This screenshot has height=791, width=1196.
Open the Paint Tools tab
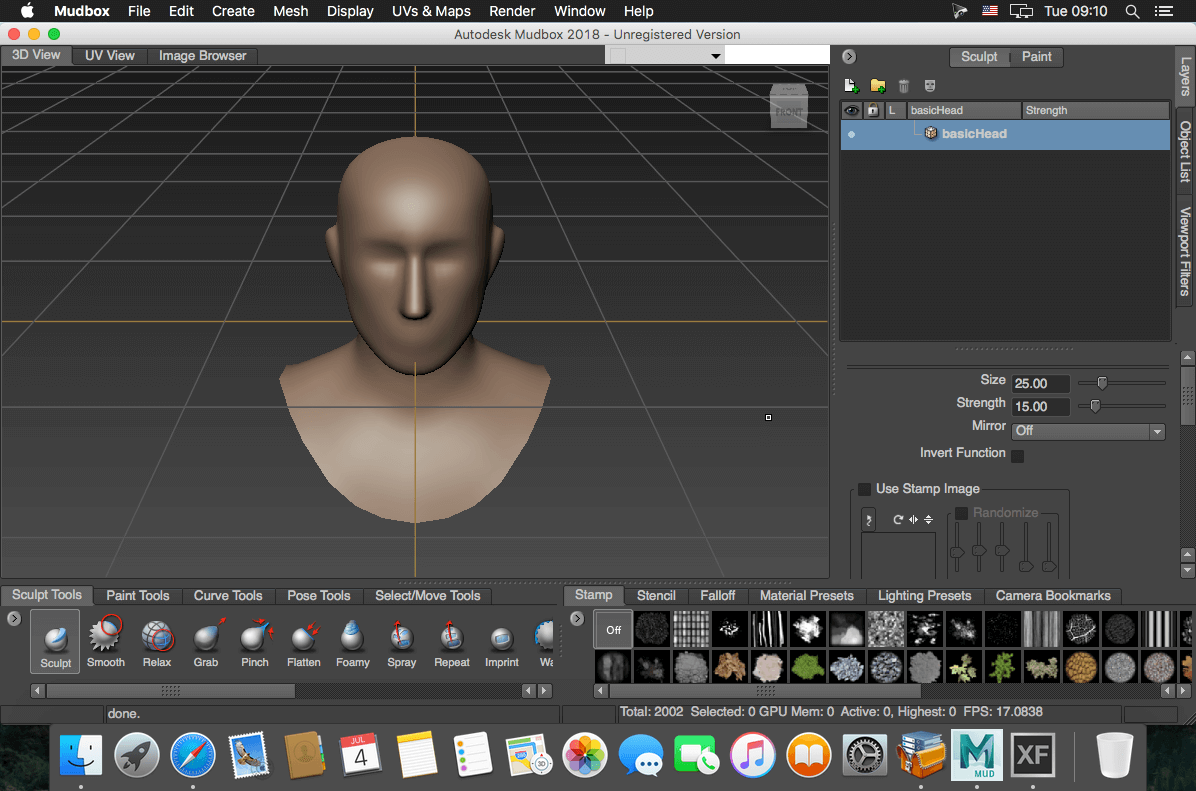(137, 596)
